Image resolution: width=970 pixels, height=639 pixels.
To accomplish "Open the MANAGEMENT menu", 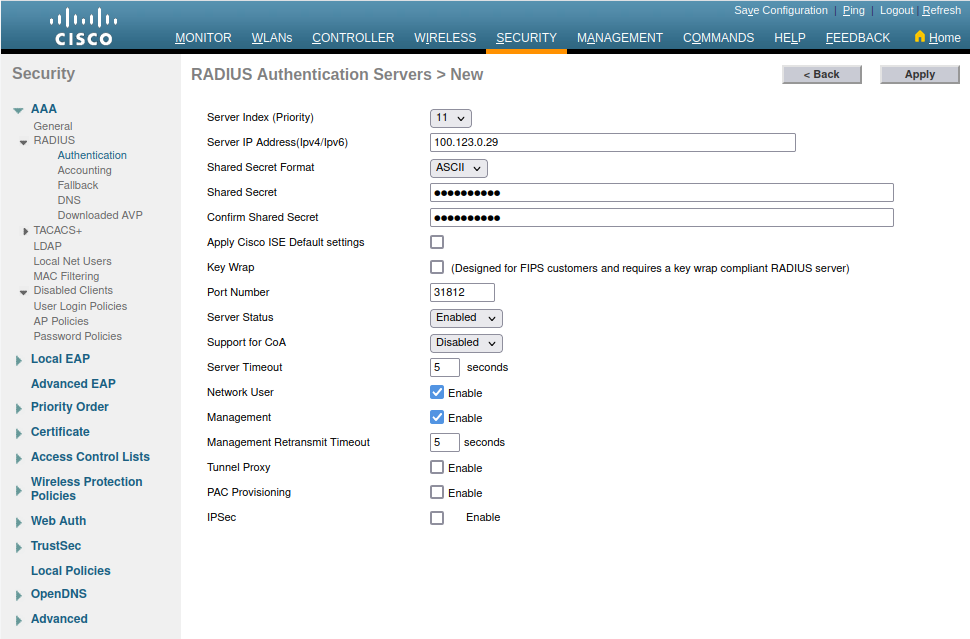I will (620, 38).
